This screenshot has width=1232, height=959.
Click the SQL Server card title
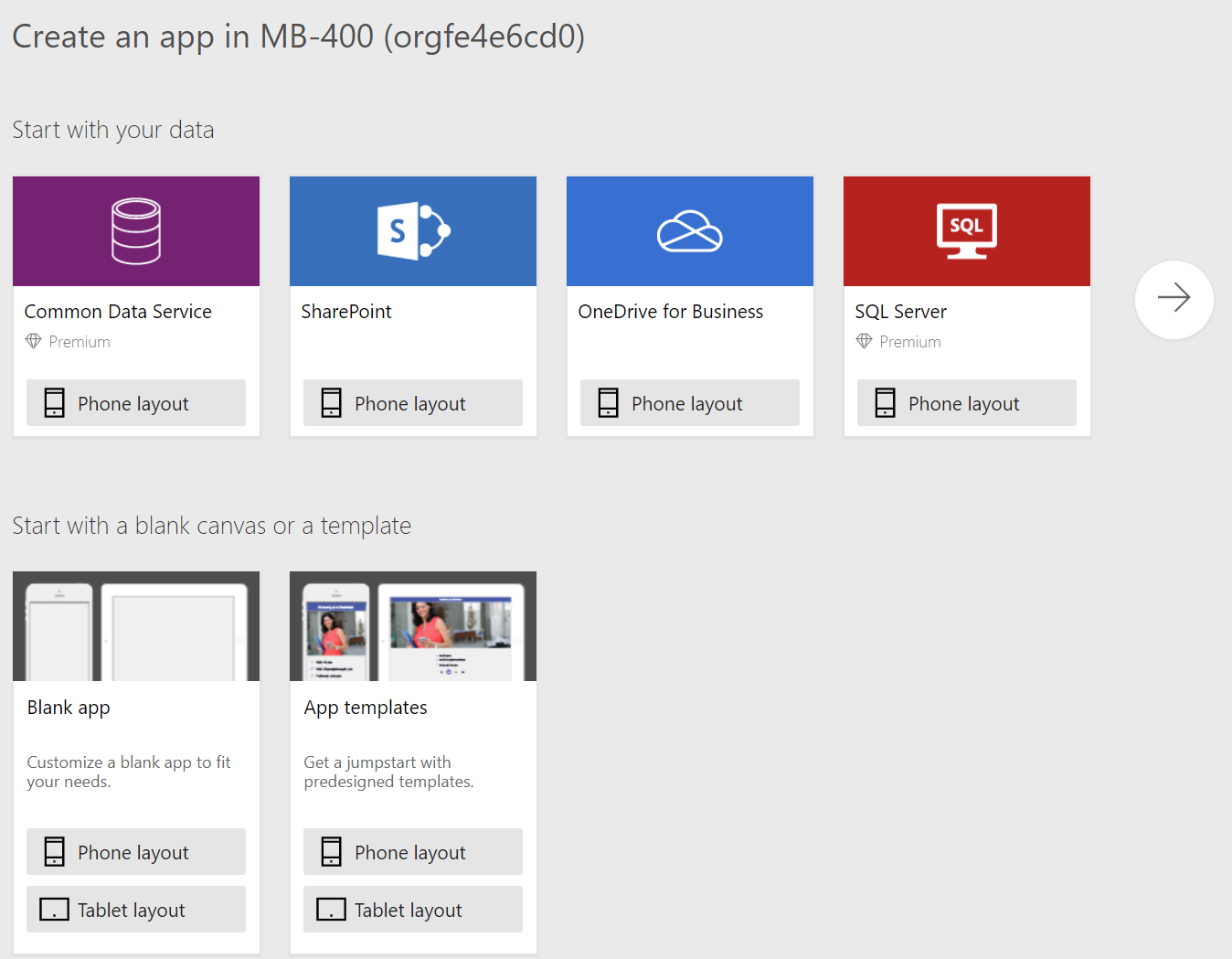pyautogui.click(x=901, y=312)
